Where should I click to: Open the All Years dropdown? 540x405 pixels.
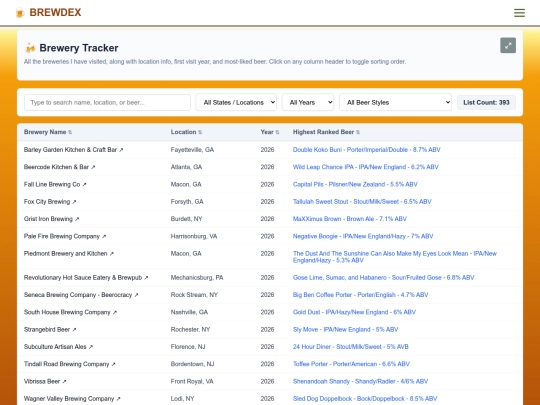click(x=308, y=102)
